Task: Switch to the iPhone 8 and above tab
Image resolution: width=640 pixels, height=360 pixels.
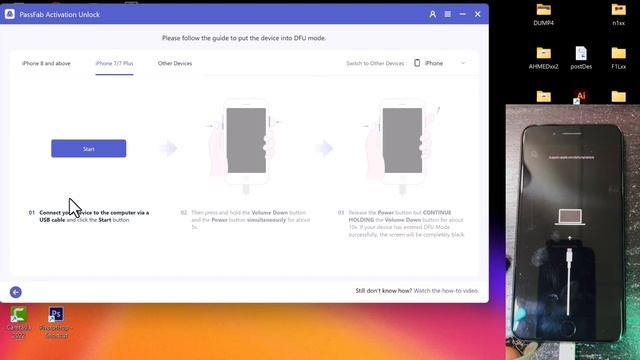Action: 46,63
